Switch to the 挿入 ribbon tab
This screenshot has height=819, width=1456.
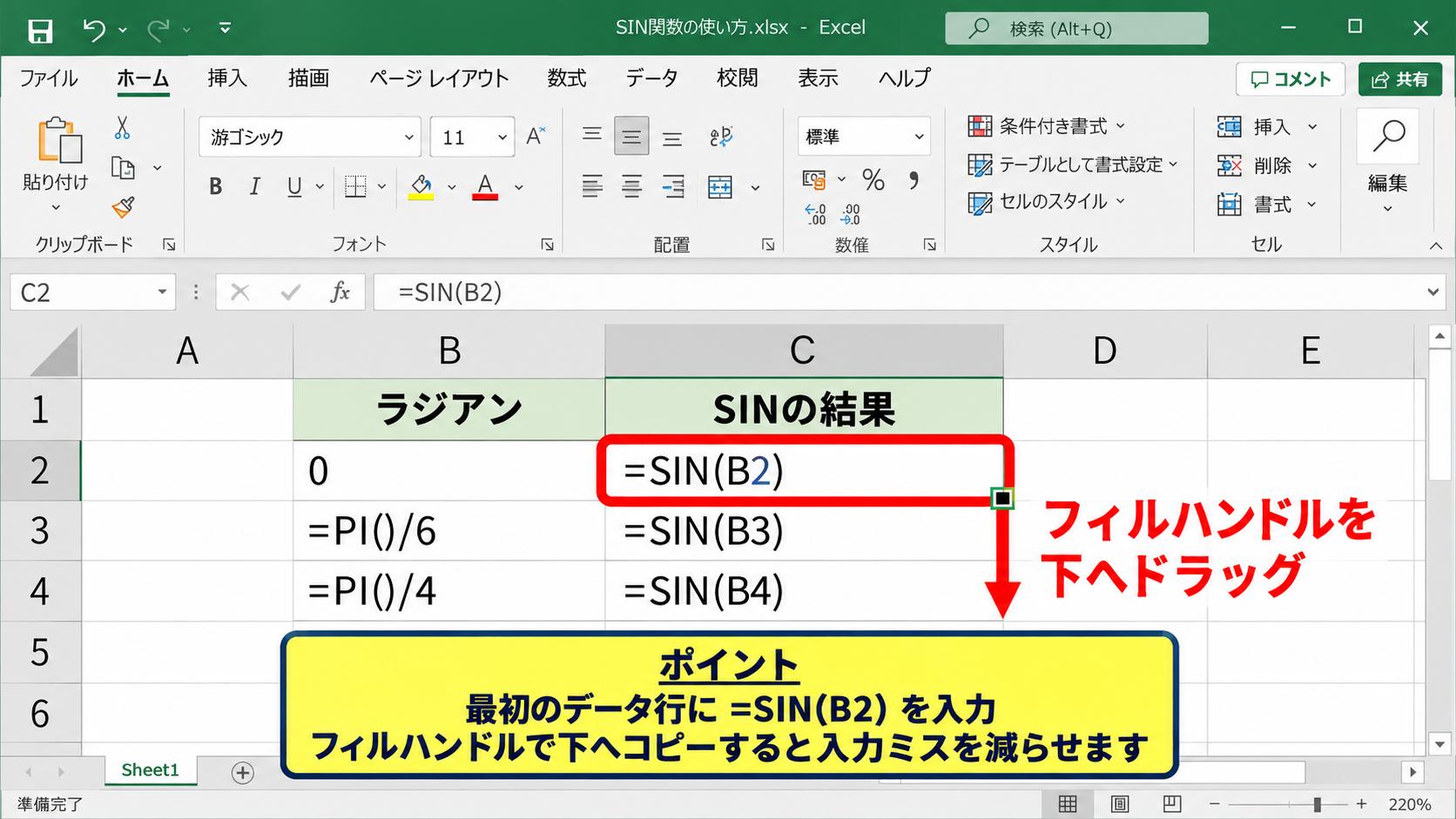227,78
